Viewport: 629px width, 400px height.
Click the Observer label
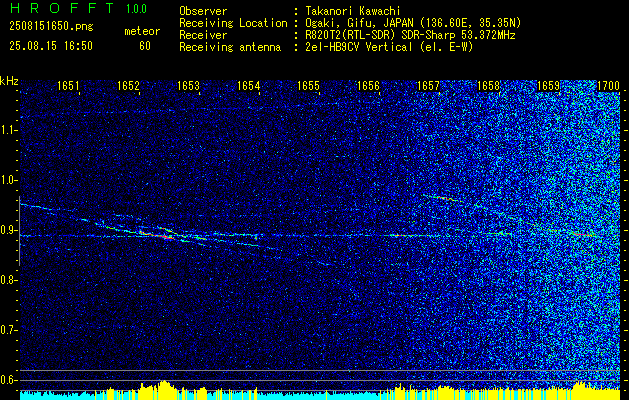click(203, 11)
